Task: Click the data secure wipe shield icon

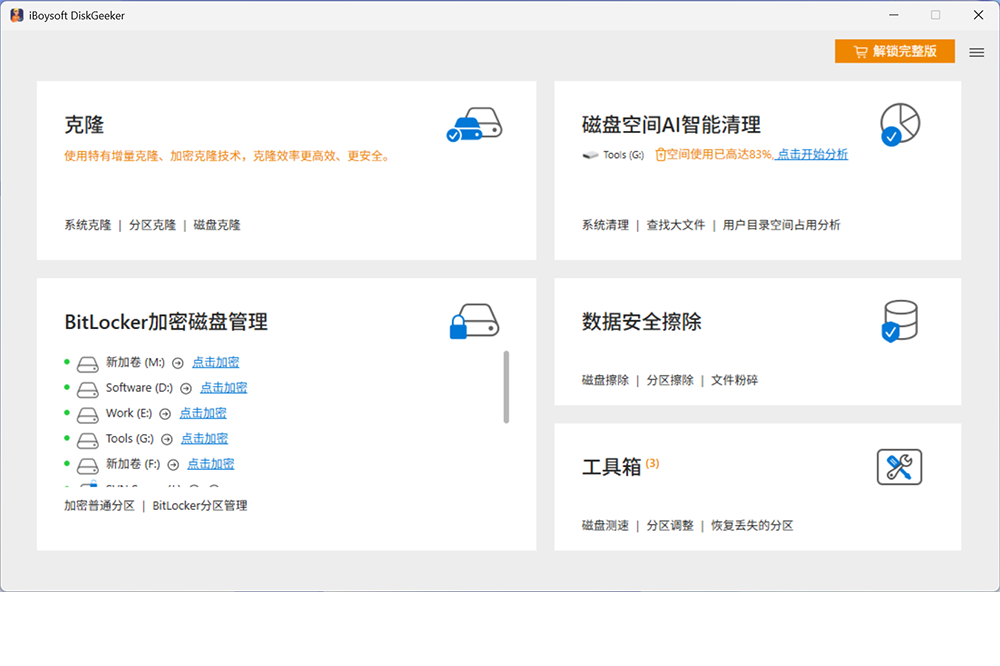Action: point(899,322)
